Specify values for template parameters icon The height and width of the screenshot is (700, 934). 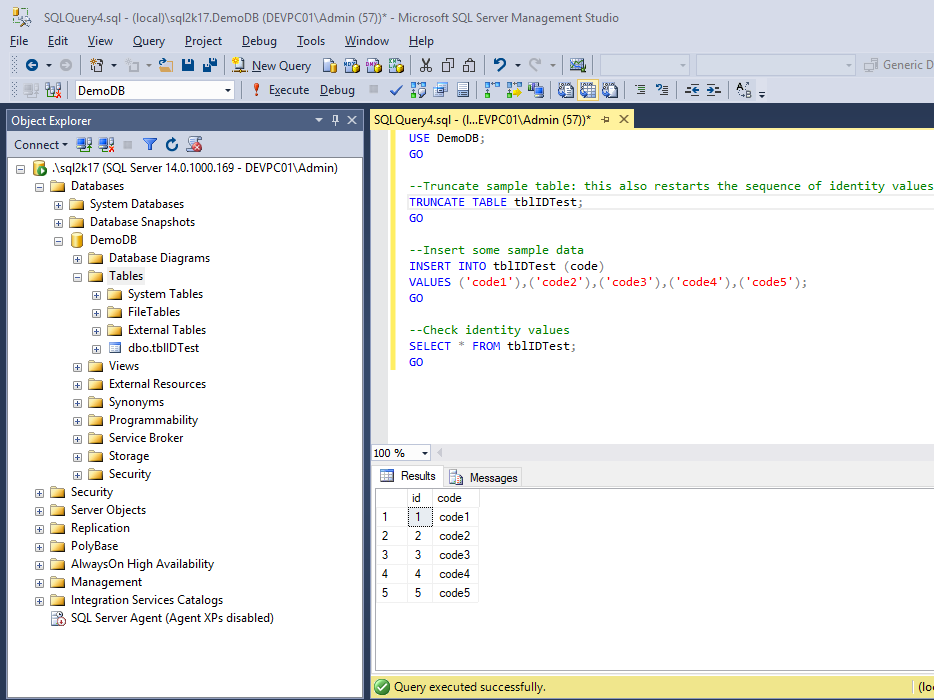click(743, 91)
